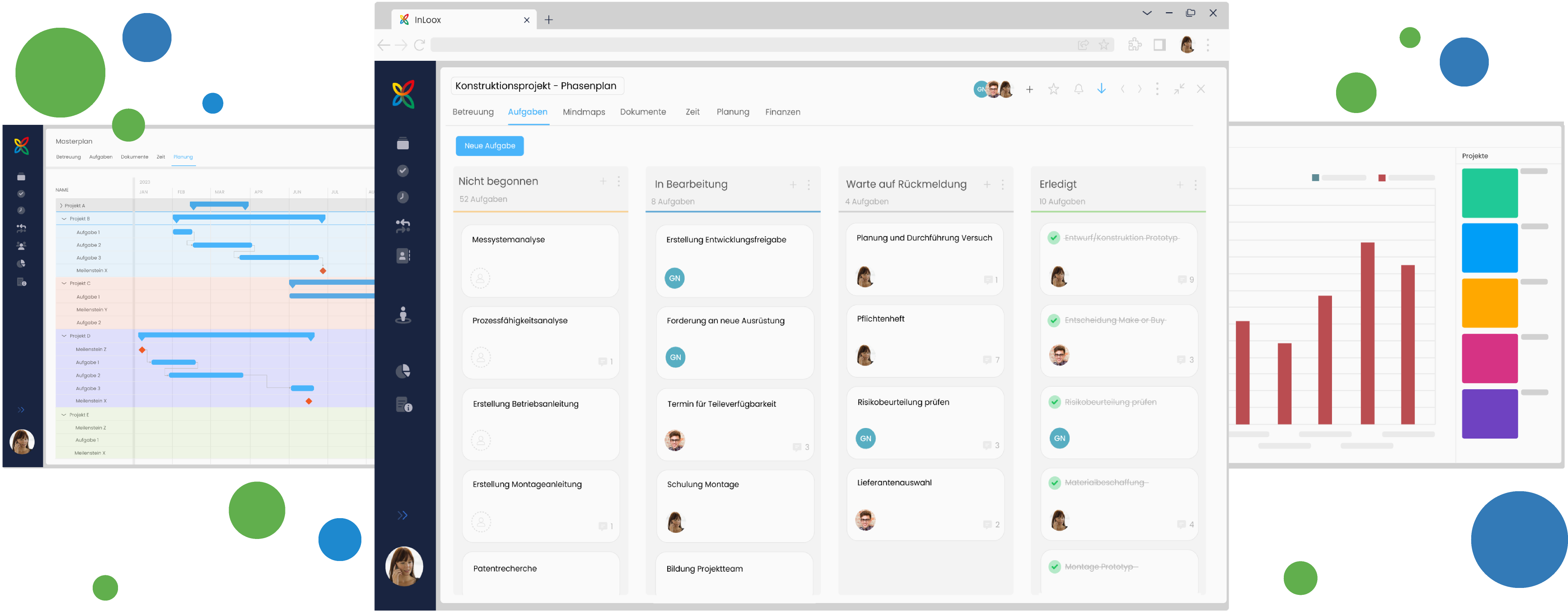This screenshot has height=612, width=1568.
Task: Open the Projects icon in the sidebar
Action: [x=403, y=144]
